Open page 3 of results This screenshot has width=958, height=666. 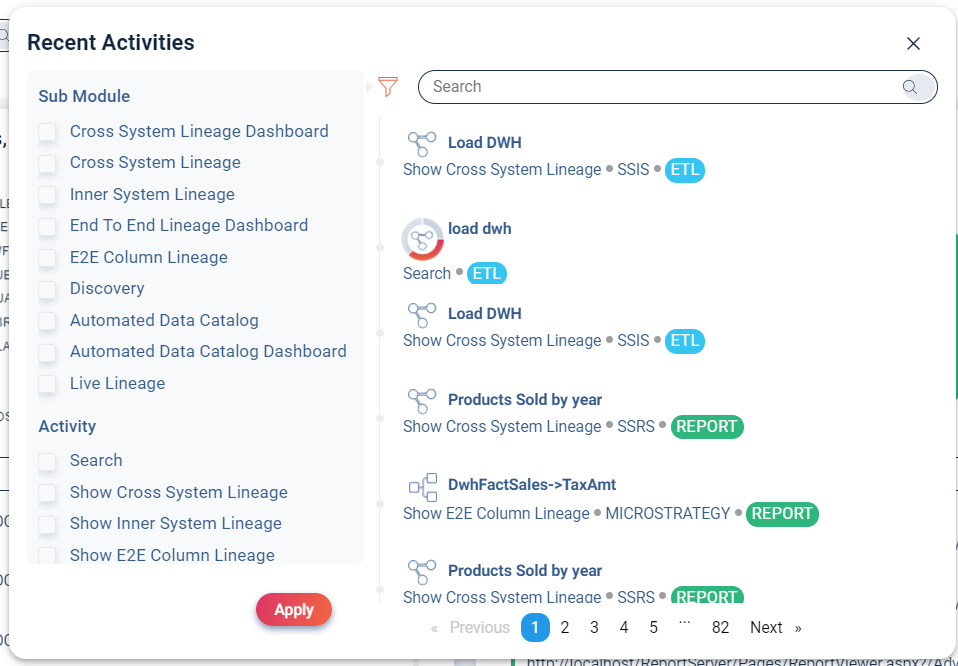coord(594,628)
